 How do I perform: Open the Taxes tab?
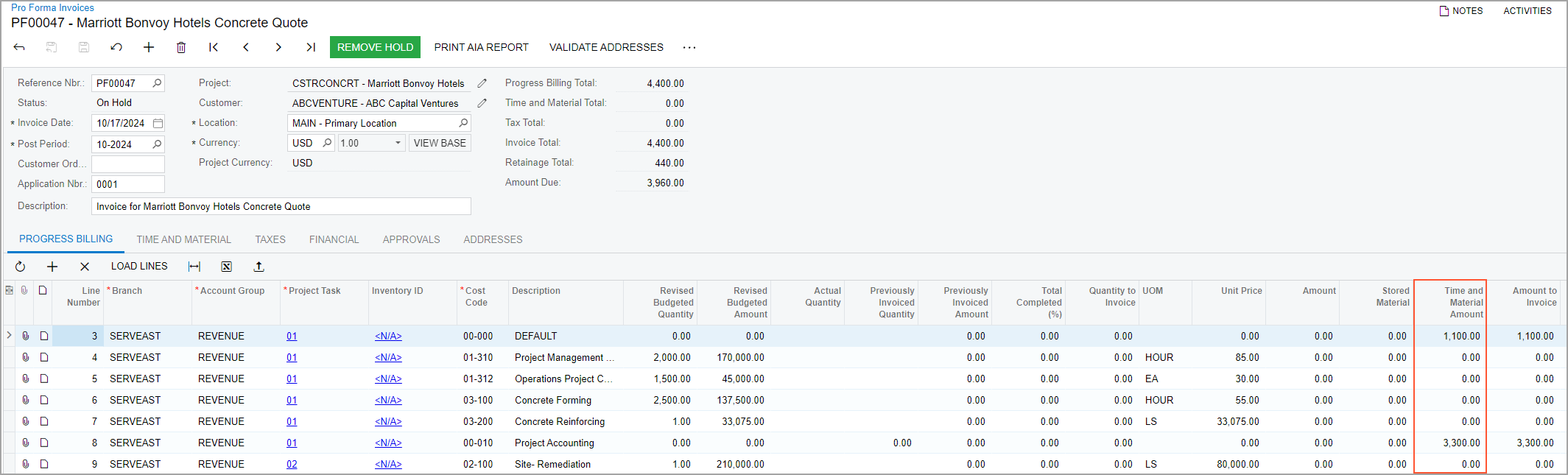pos(270,239)
